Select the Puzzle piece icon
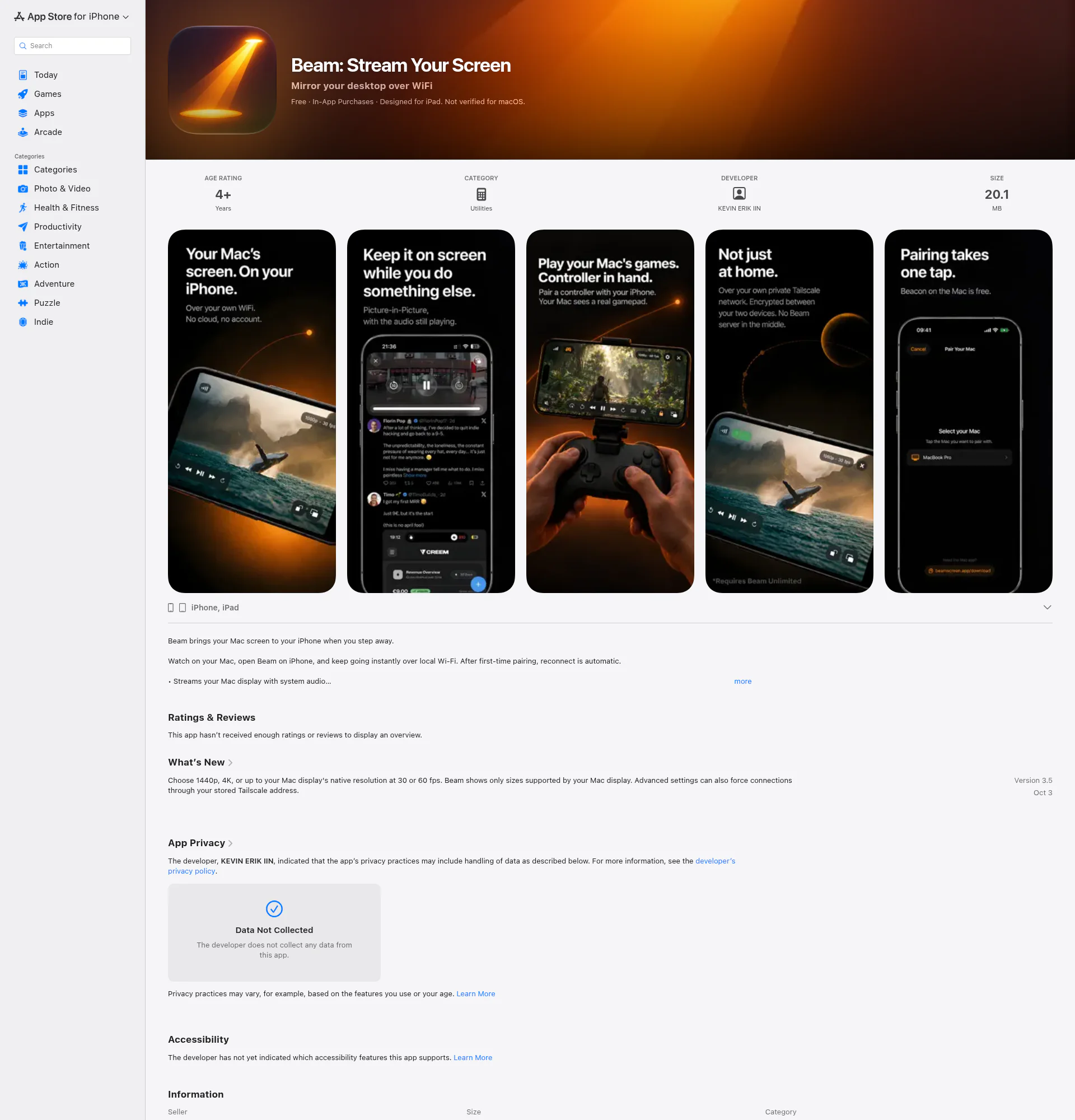Screen dimensions: 1075x1120 23,303
